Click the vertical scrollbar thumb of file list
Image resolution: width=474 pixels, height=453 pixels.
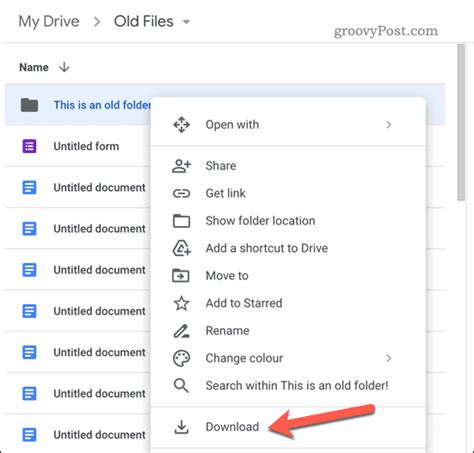click(x=461, y=122)
